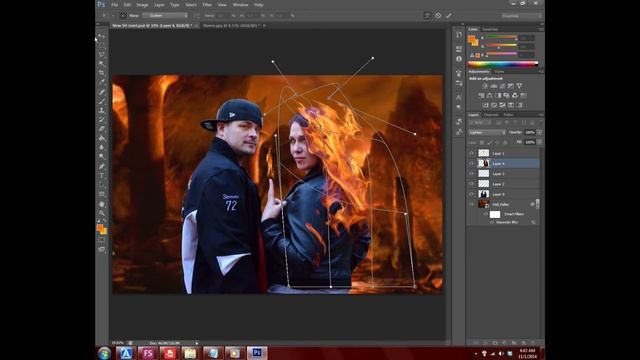This screenshot has height=360, width=640.
Task: Open the Edit menu
Action: coord(127,4)
